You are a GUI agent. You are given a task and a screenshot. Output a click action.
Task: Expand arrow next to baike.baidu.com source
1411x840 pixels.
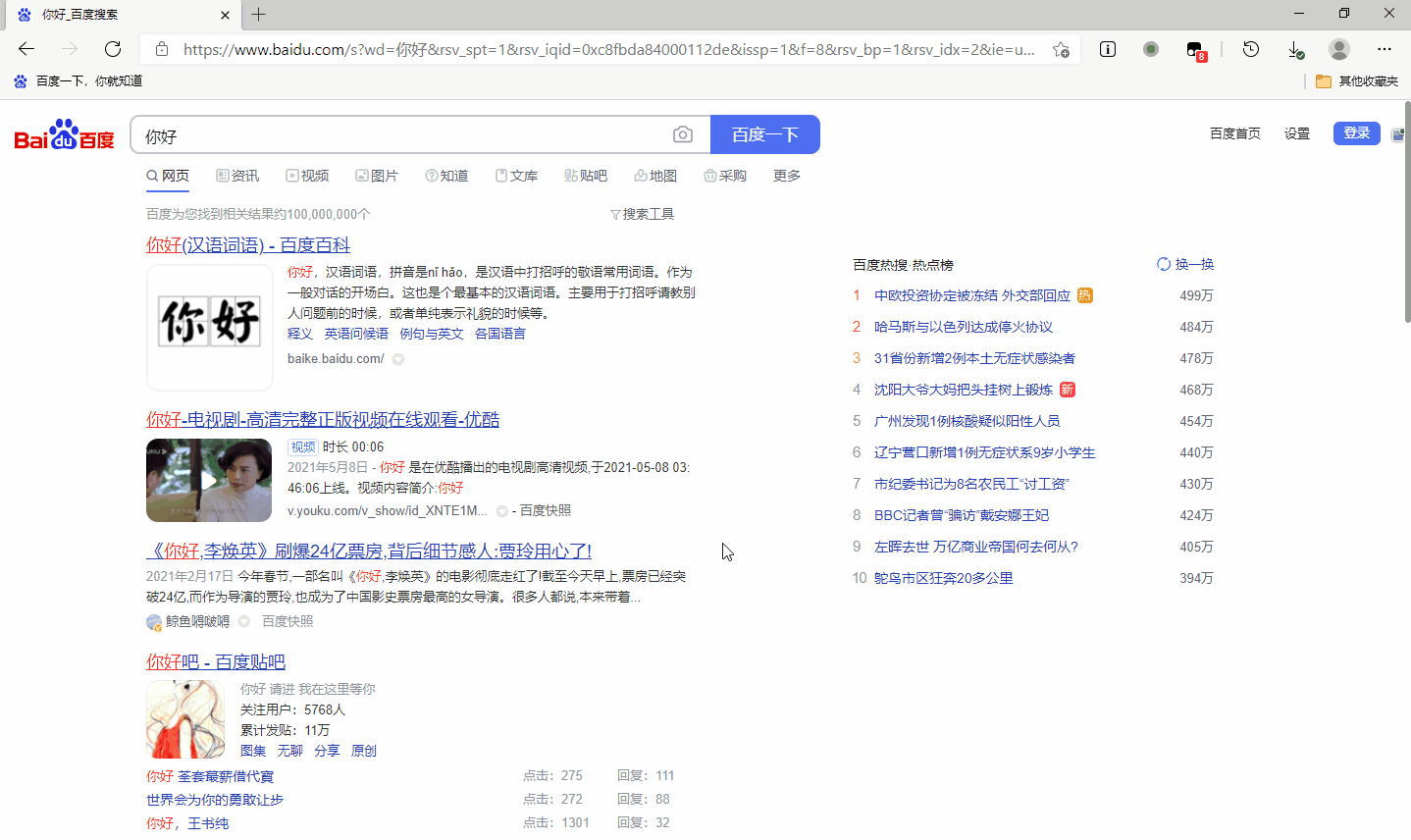tap(398, 359)
